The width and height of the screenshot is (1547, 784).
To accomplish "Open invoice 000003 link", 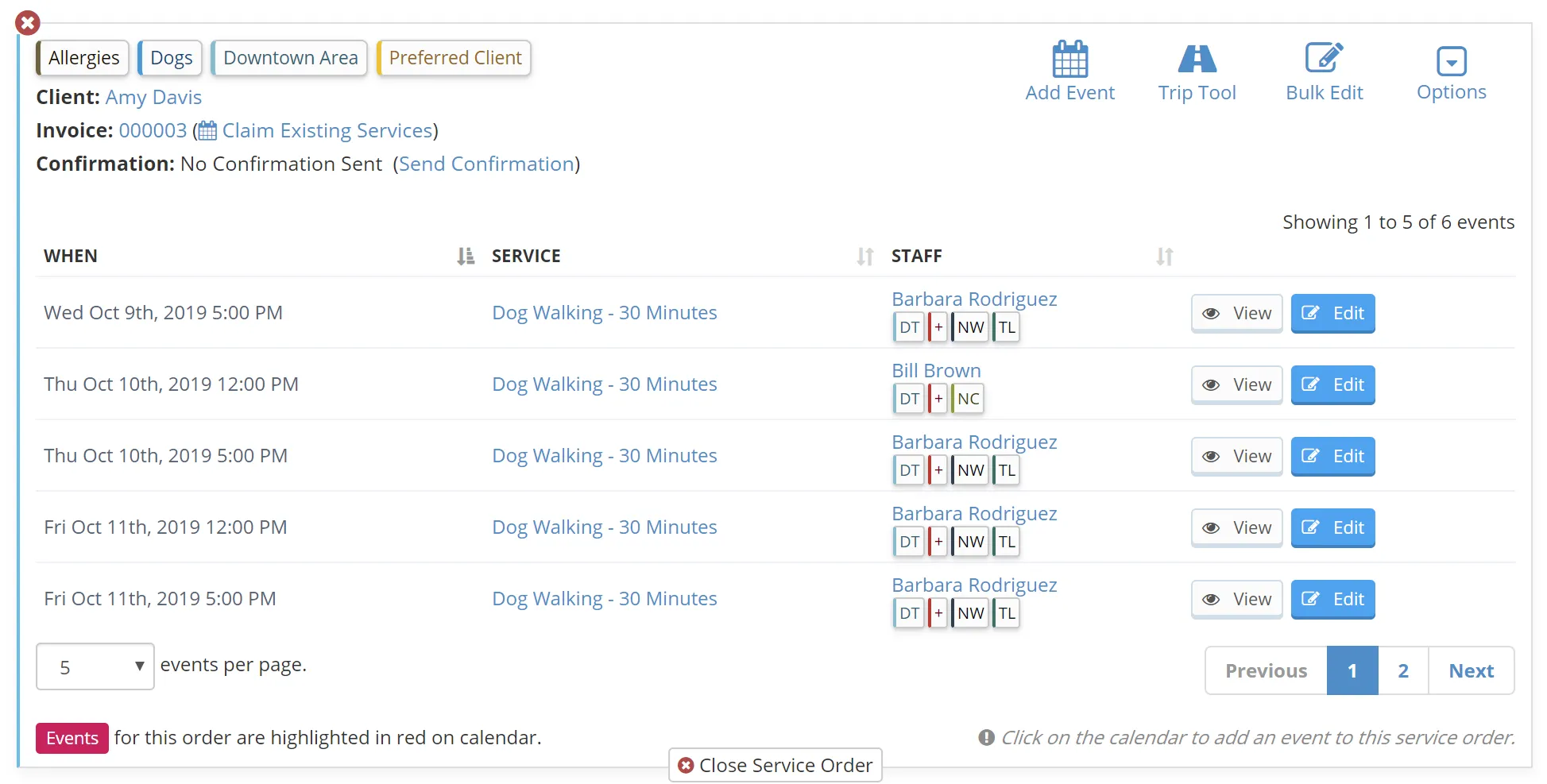I will [153, 130].
